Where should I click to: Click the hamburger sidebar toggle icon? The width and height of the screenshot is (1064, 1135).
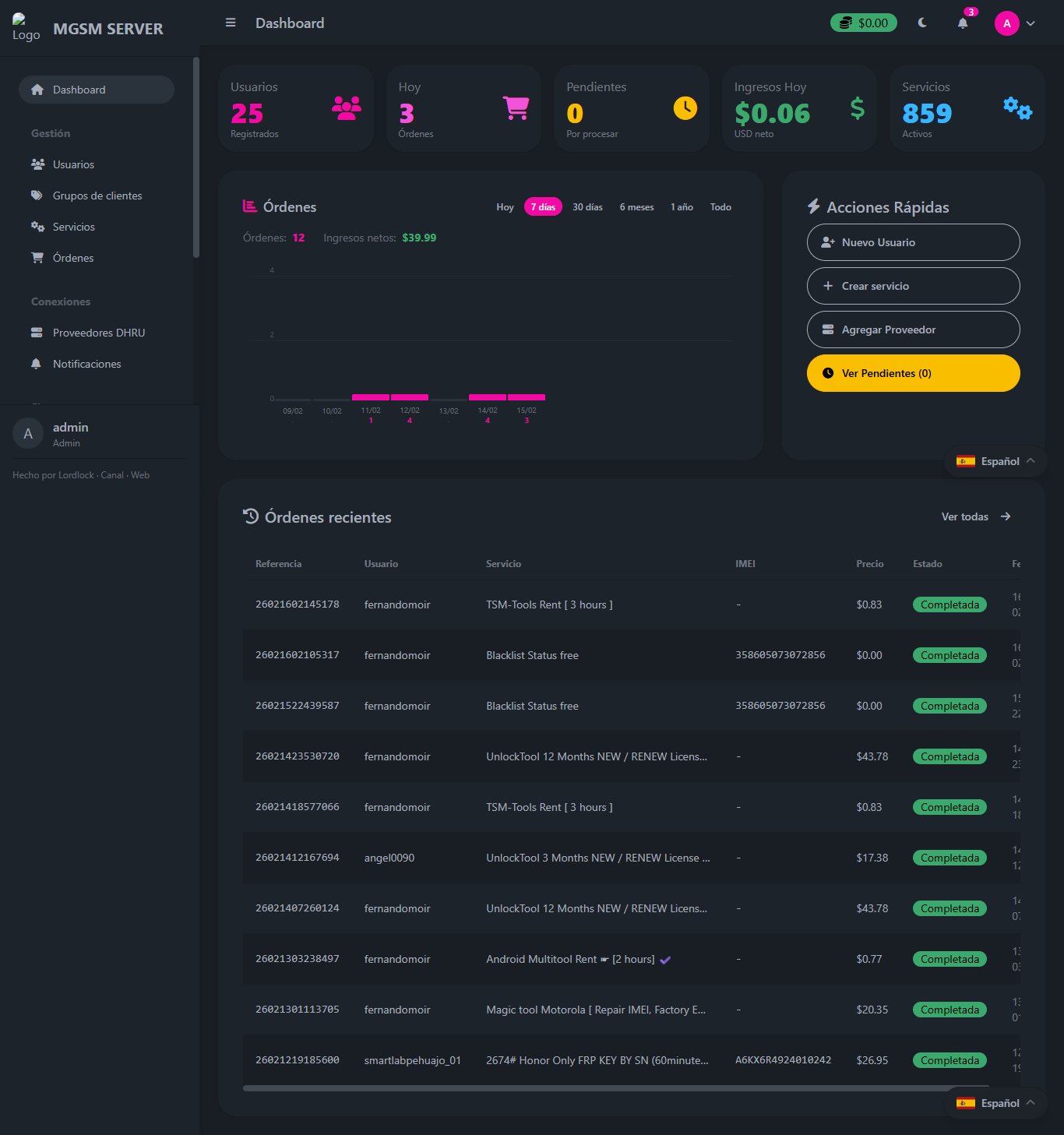[231, 23]
